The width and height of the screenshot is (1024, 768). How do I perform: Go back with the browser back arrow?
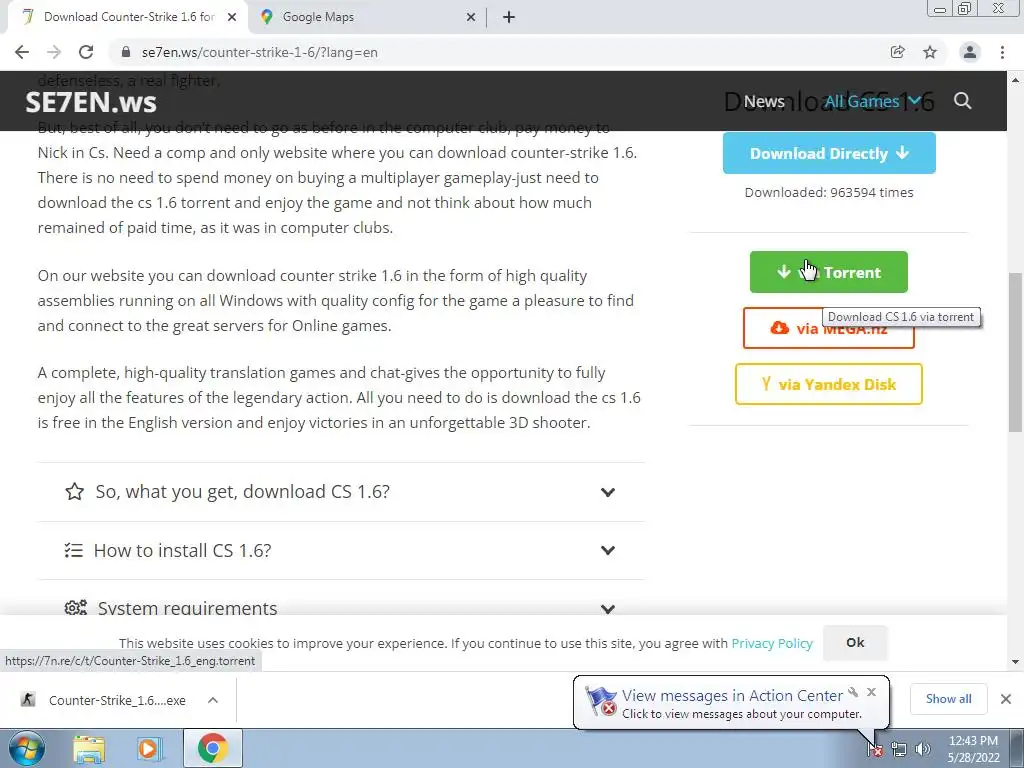(x=22, y=52)
